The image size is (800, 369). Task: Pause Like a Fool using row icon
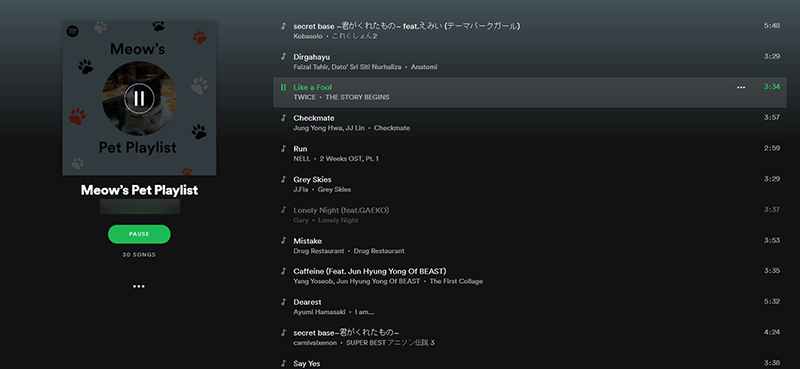point(283,87)
